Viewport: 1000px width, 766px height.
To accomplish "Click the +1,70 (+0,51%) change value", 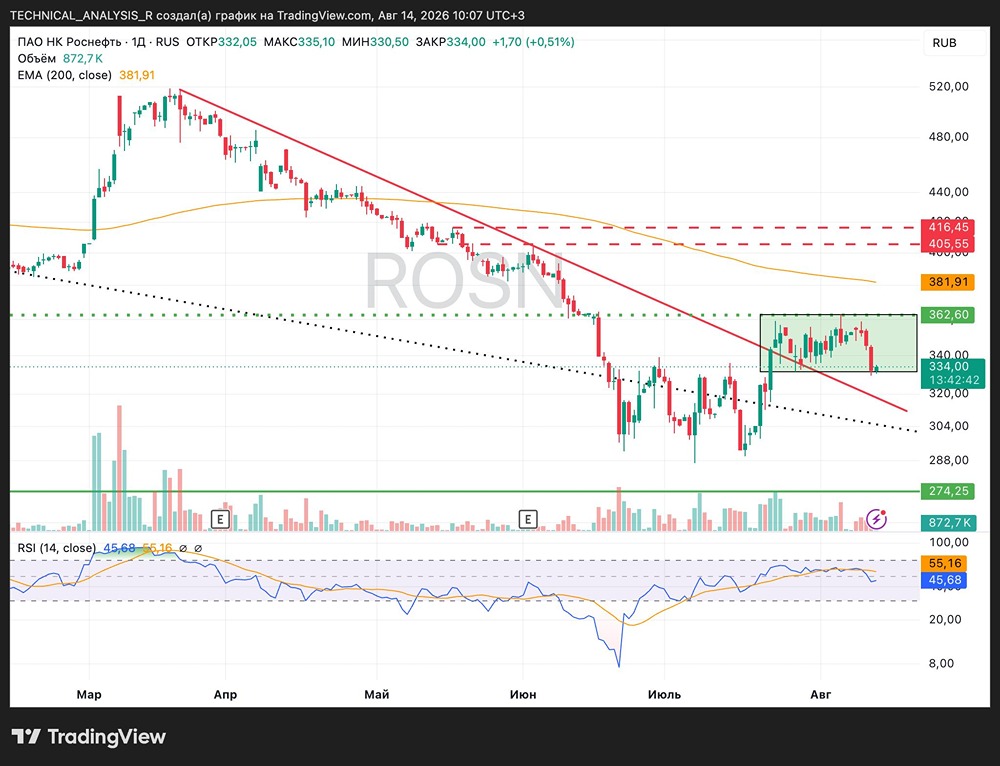I will pyautogui.click(x=533, y=42).
